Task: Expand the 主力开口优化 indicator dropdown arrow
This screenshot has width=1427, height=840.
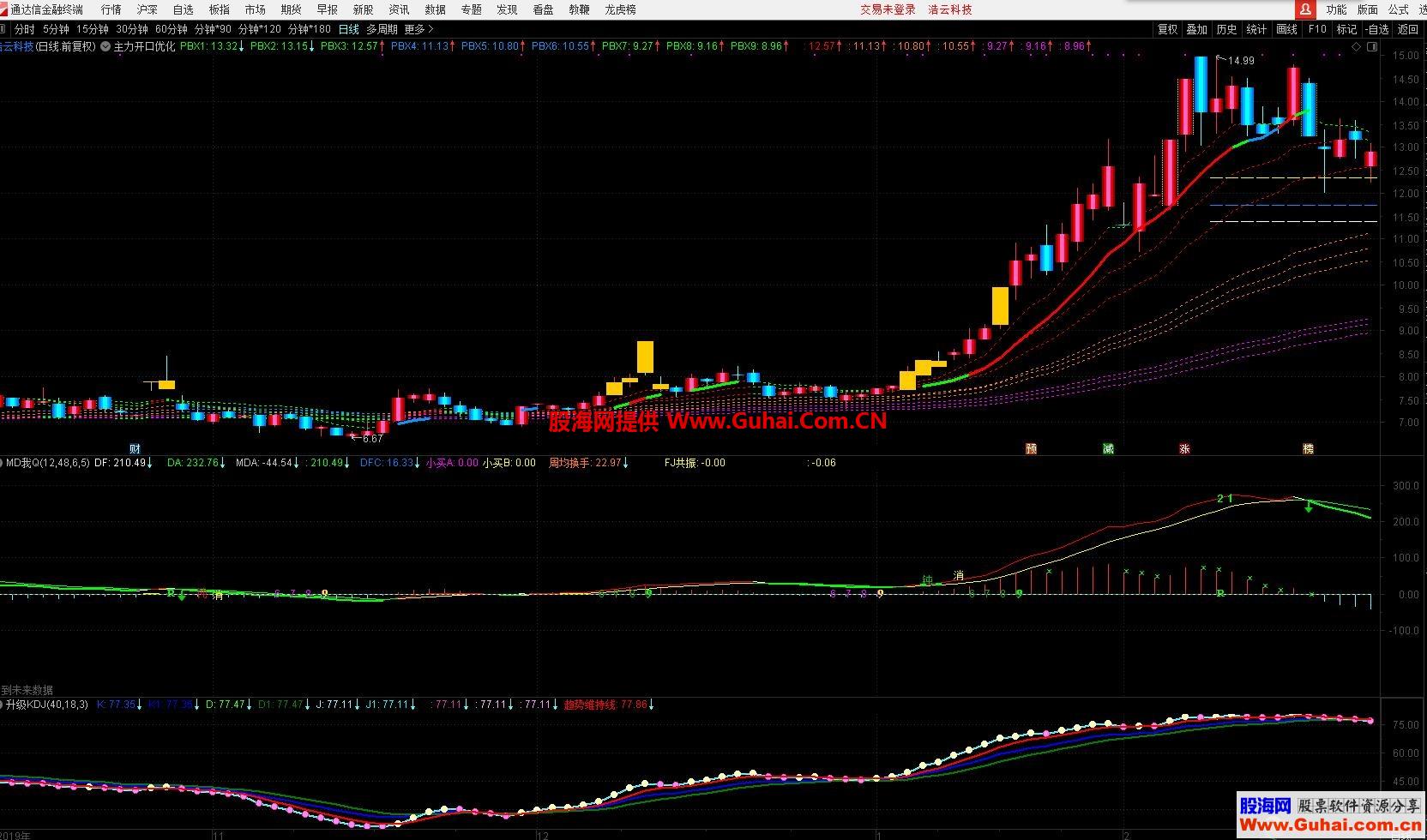Action: pyautogui.click(x=105, y=46)
